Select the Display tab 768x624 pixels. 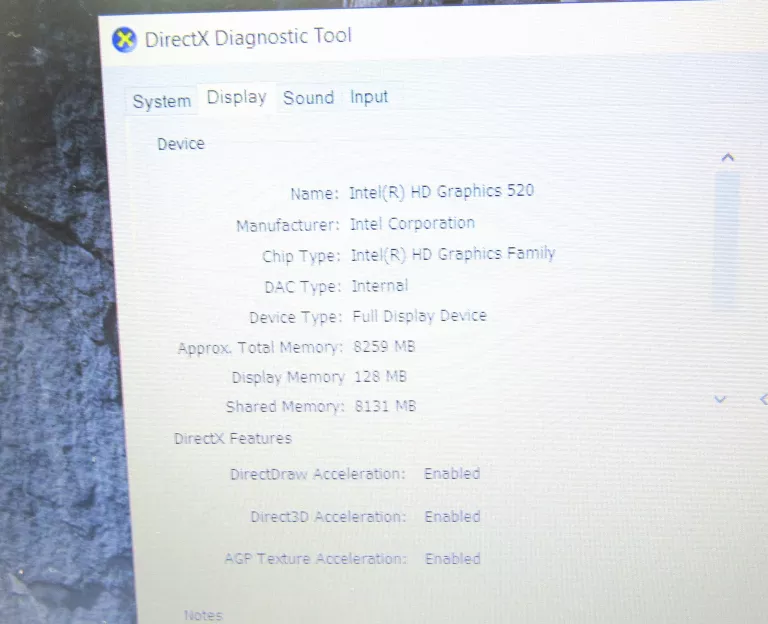click(237, 97)
